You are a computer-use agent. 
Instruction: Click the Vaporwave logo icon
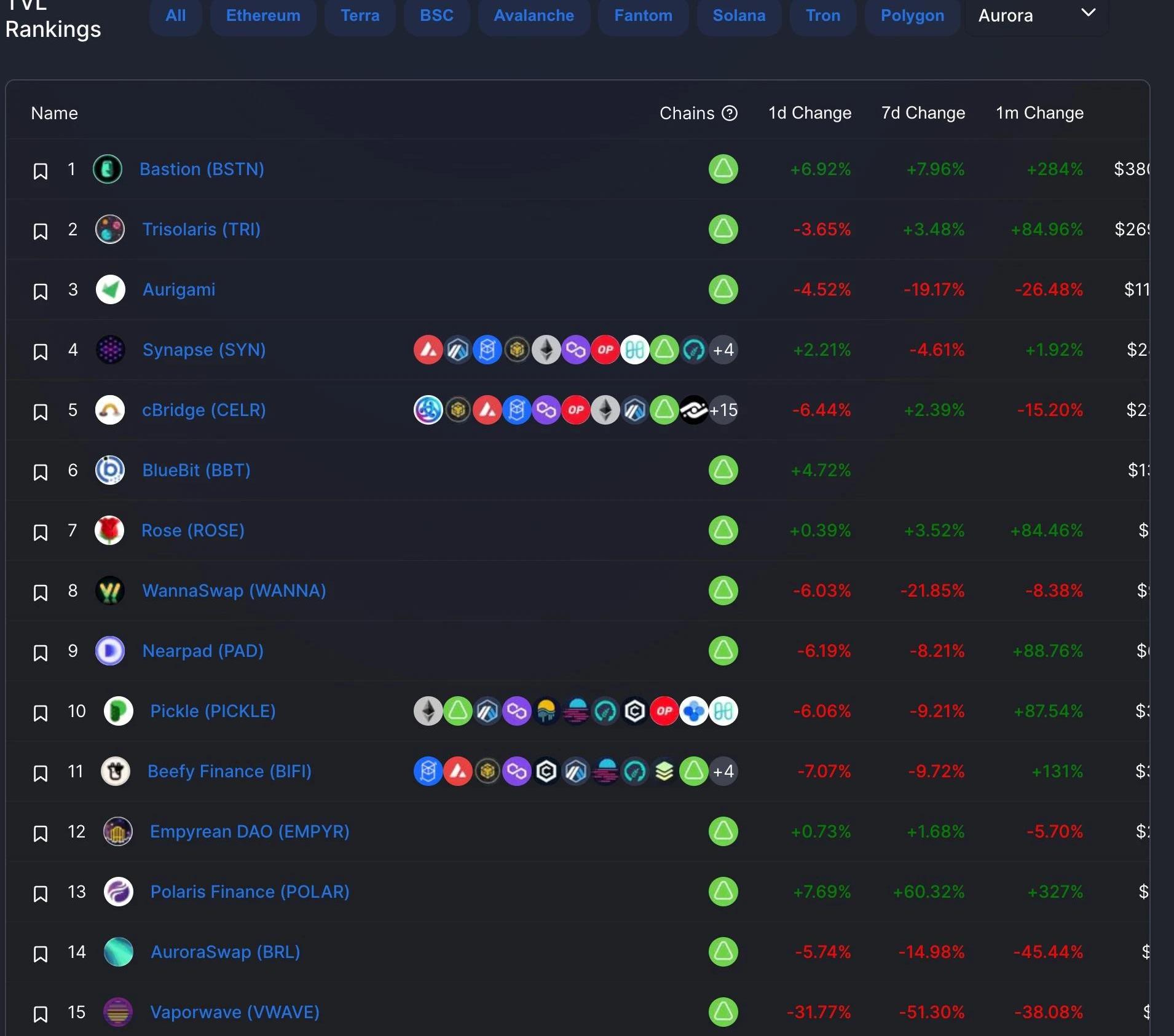[x=118, y=1012]
